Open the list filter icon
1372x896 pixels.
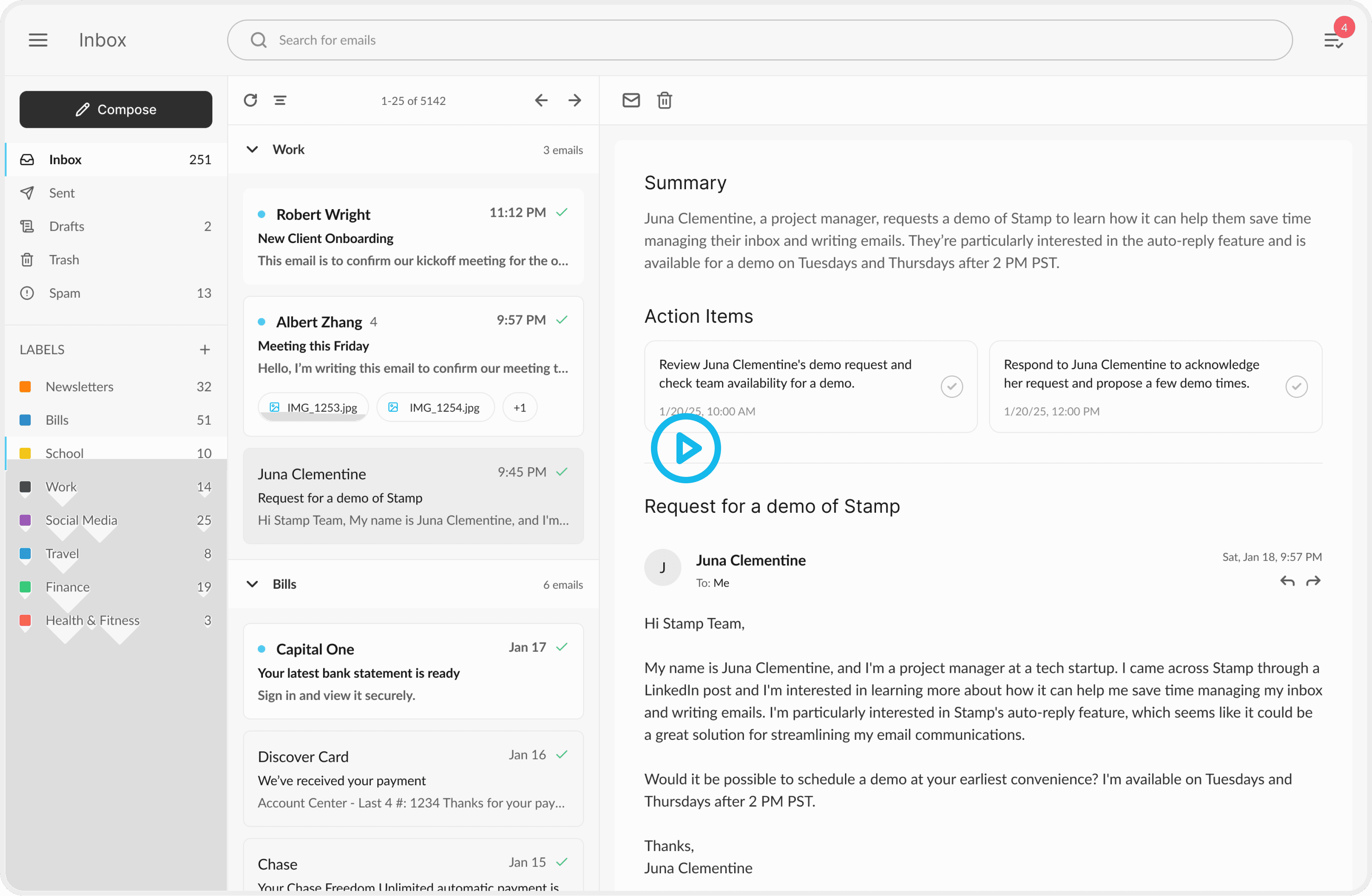point(280,100)
